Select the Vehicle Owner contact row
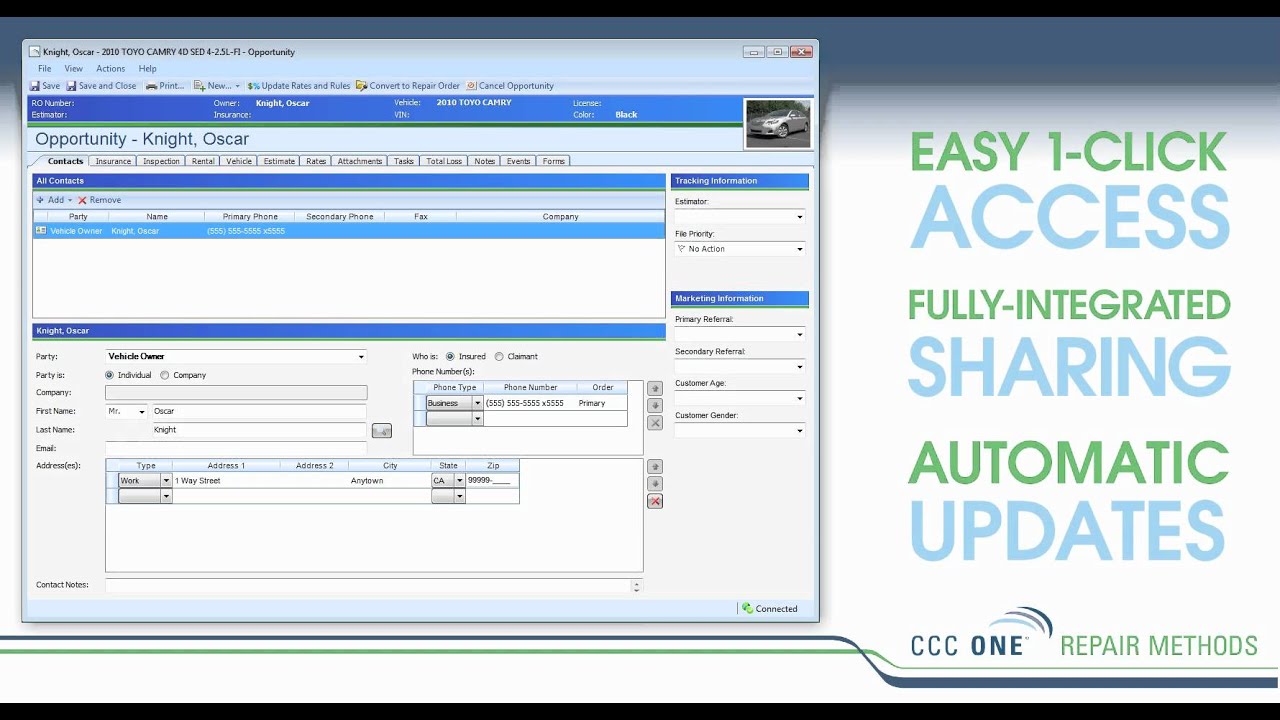Viewport: 1280px width, 720px height. click(x=349, y=231)
